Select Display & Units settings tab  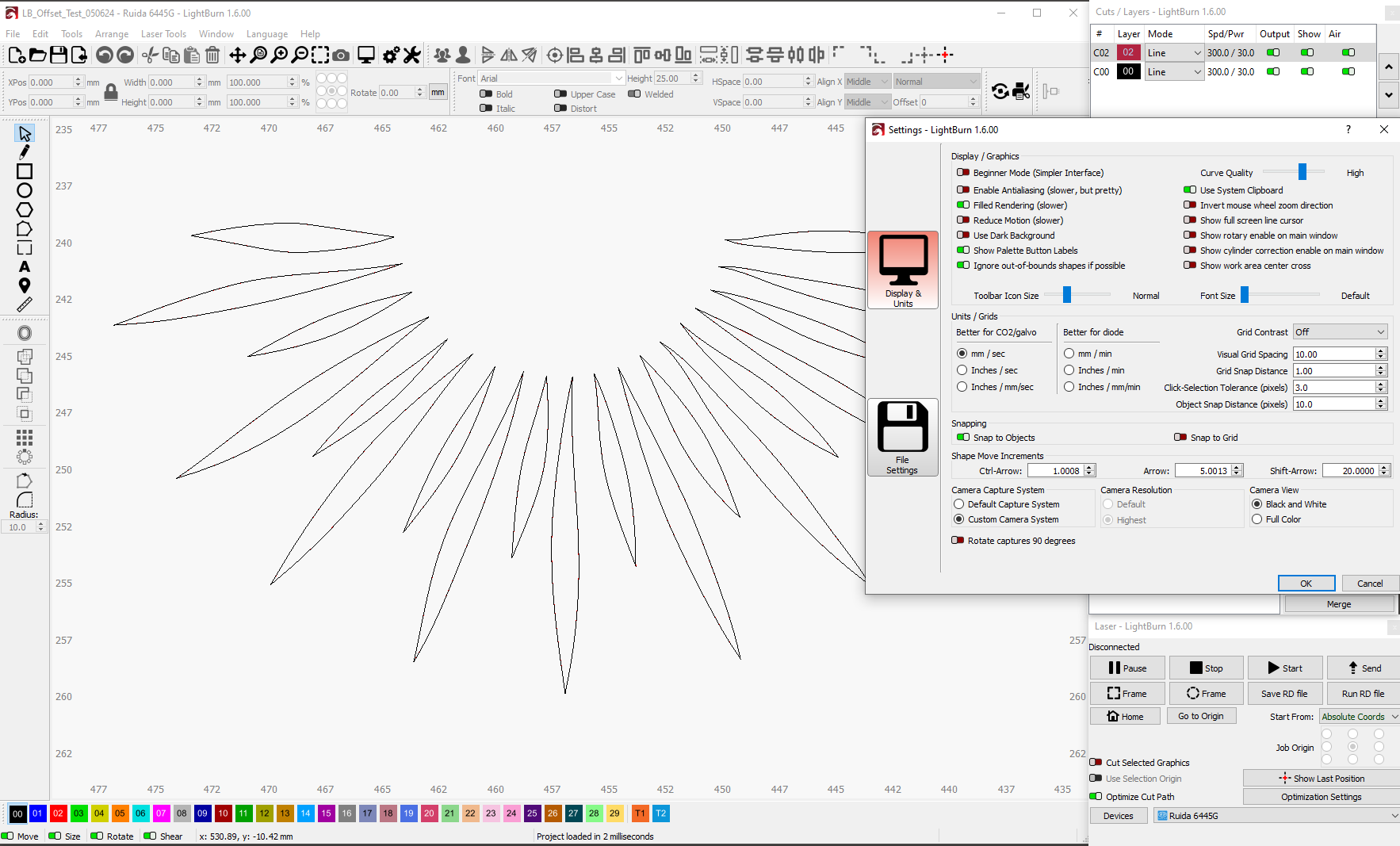point(903,270)
